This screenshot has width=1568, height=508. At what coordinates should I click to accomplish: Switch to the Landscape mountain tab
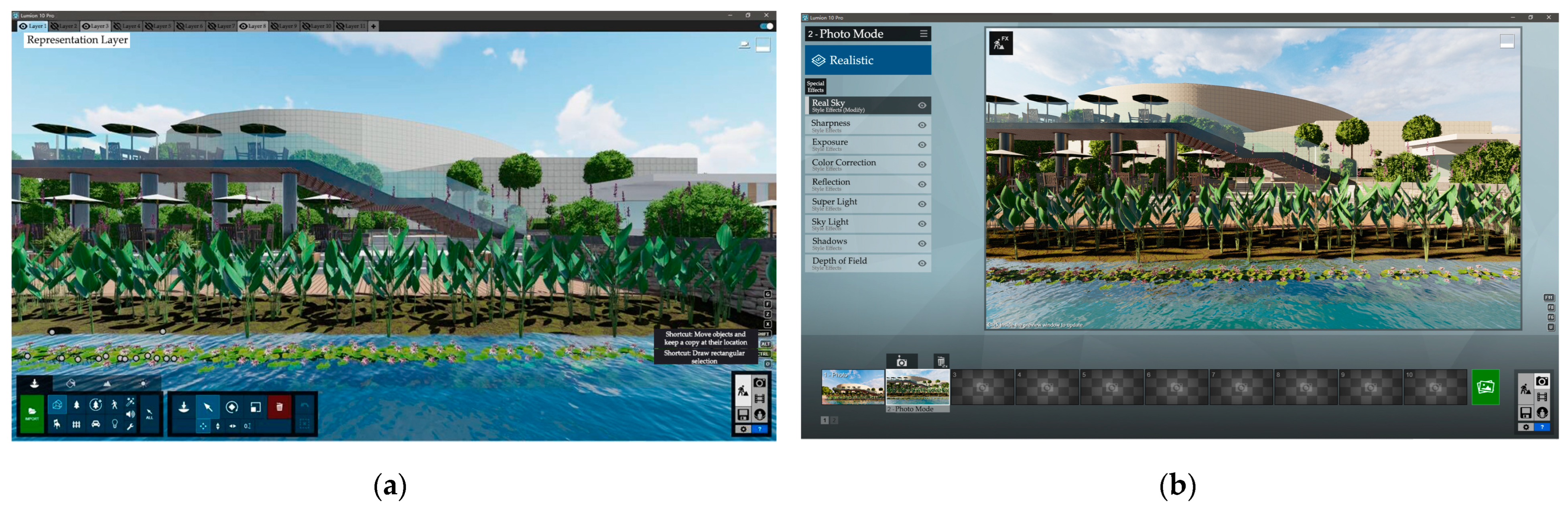pyautogui.click(x=107, y=384)
